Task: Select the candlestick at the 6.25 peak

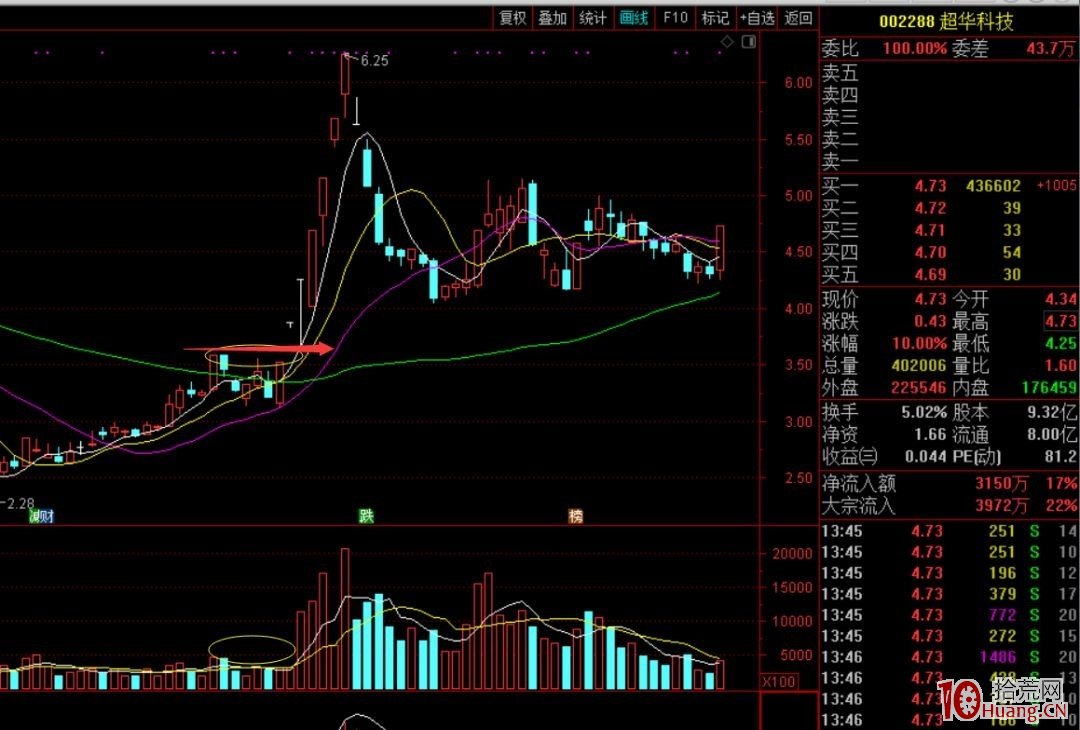Action: 345,84
